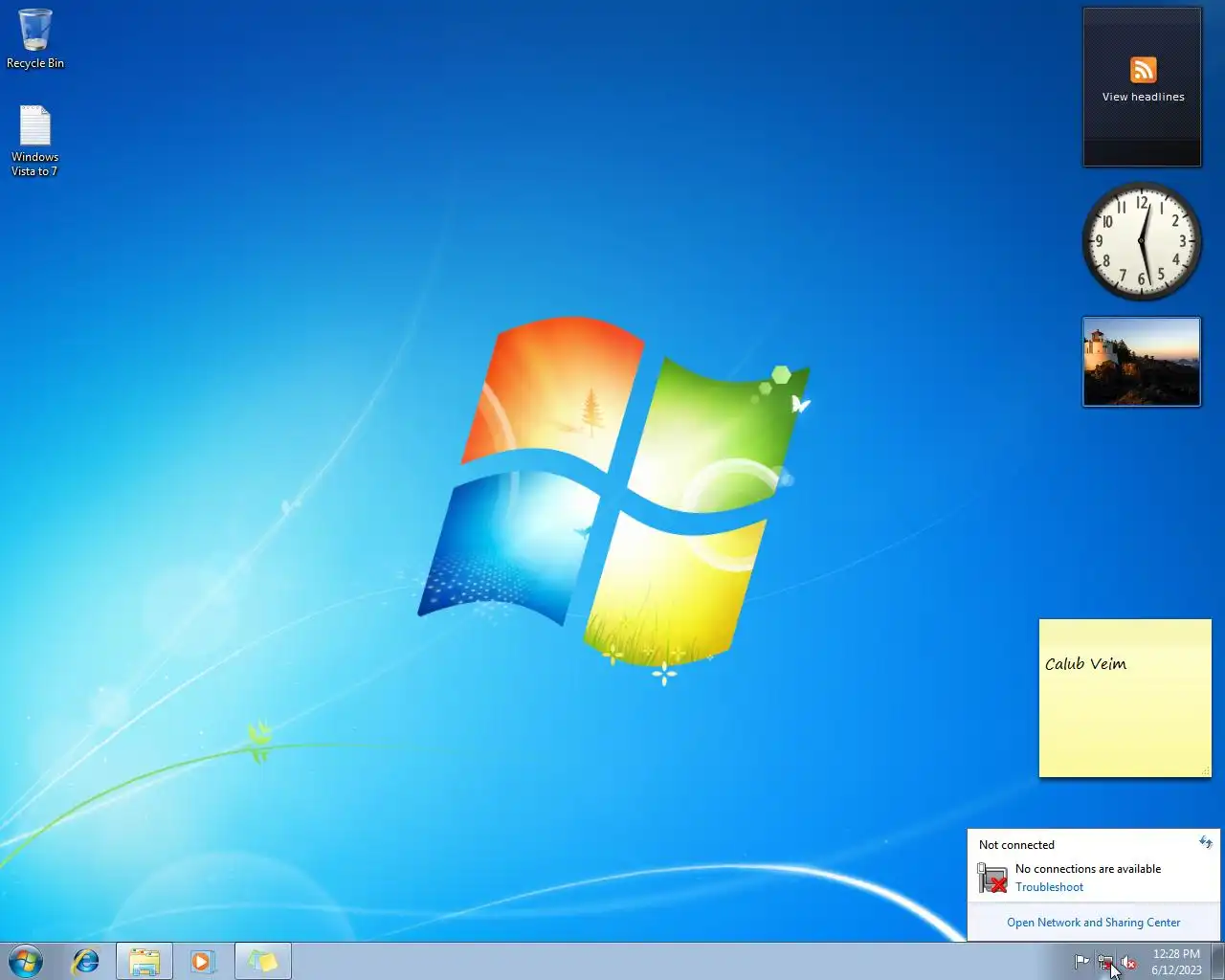Open the Recycle Bin desktop icon
The width and height of the screenshot is (1225, 980).
(35, 39)
